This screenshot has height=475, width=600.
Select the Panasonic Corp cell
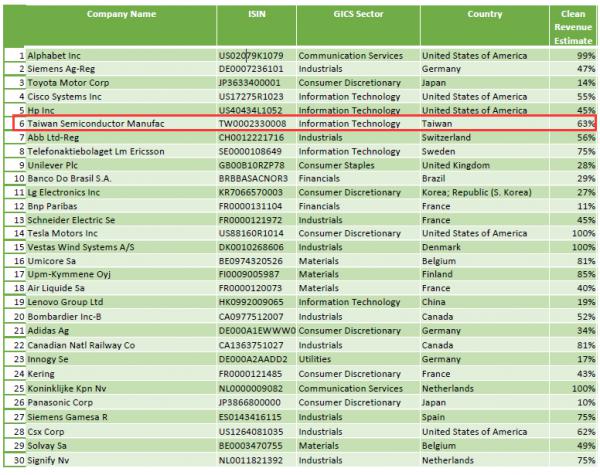(x=121, y=402)
